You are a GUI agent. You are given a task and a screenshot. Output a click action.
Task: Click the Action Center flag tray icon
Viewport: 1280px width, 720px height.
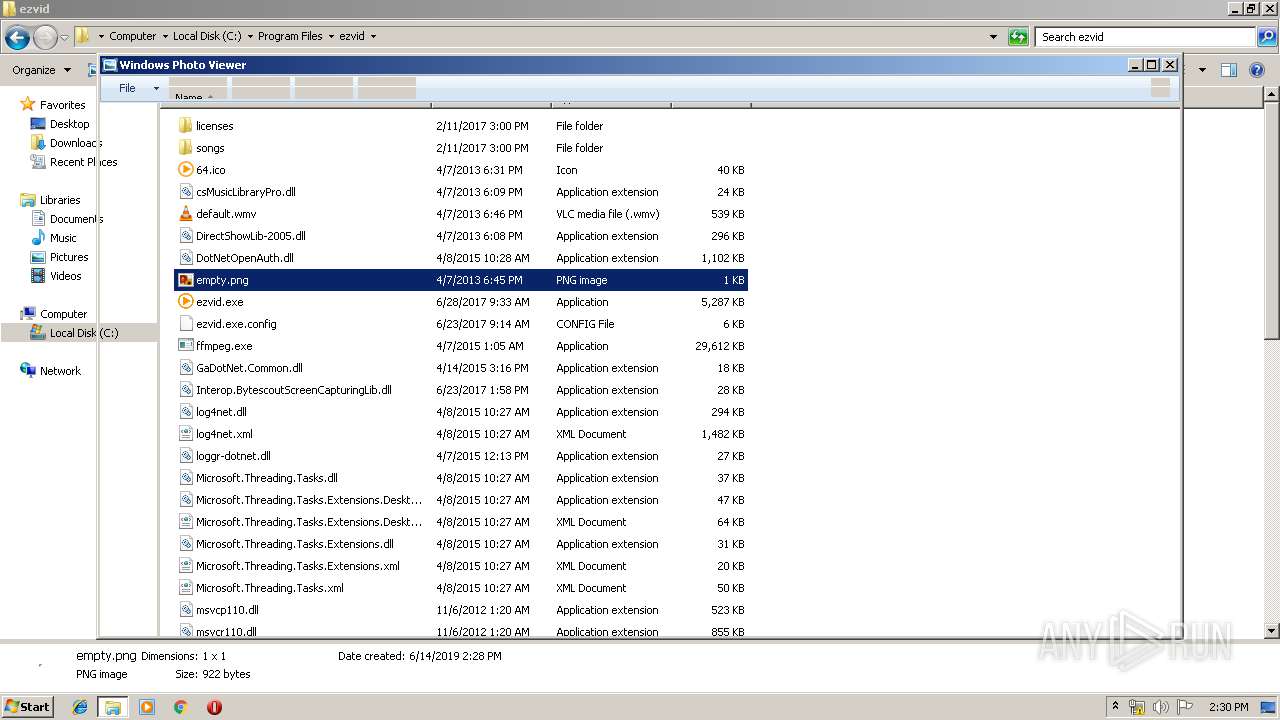1185,707
